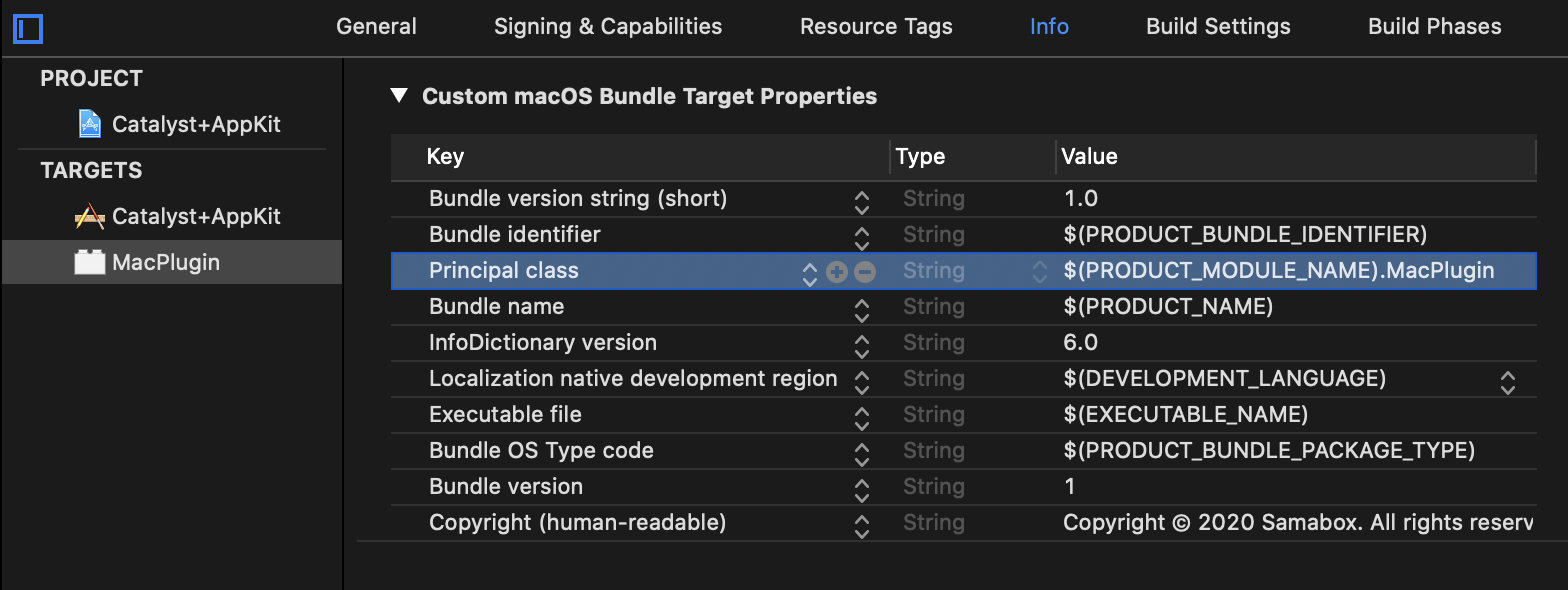1568x590 pixels.
Task: Switch to the General tab
Action: click(x=376, y=27)
